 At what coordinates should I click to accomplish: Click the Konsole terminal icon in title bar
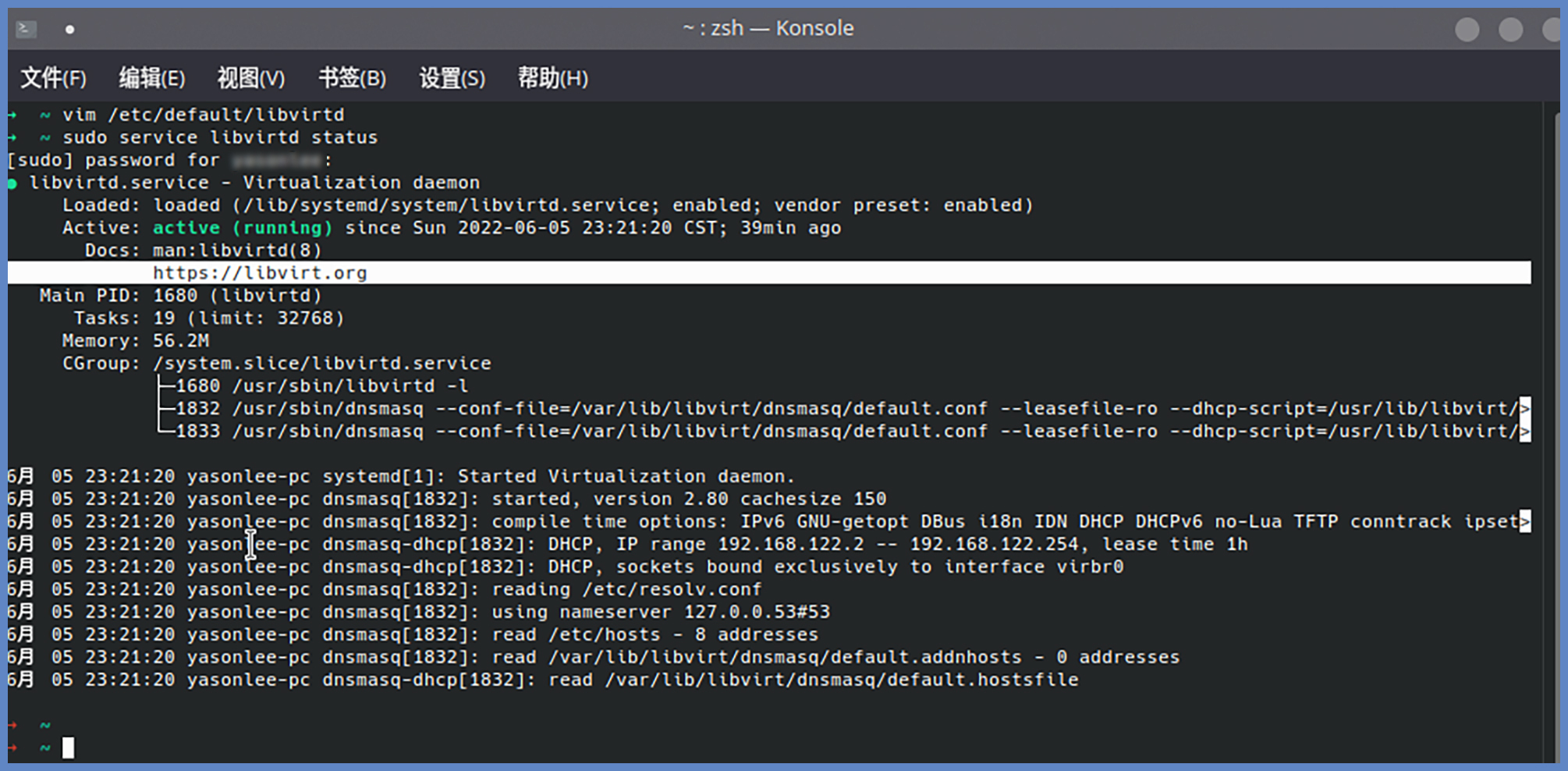[27, 30]
